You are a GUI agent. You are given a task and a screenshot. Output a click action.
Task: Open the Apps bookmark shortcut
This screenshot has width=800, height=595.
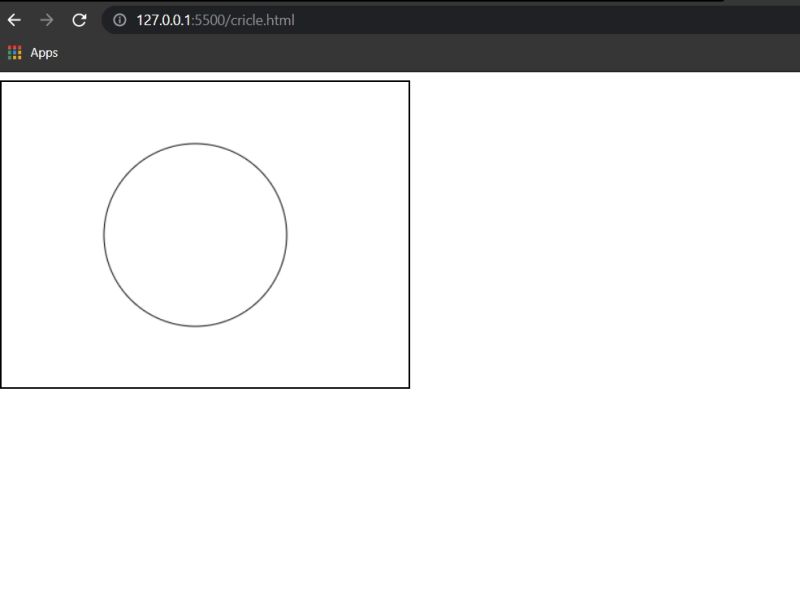pyautogui.click(x=45, y=52)
